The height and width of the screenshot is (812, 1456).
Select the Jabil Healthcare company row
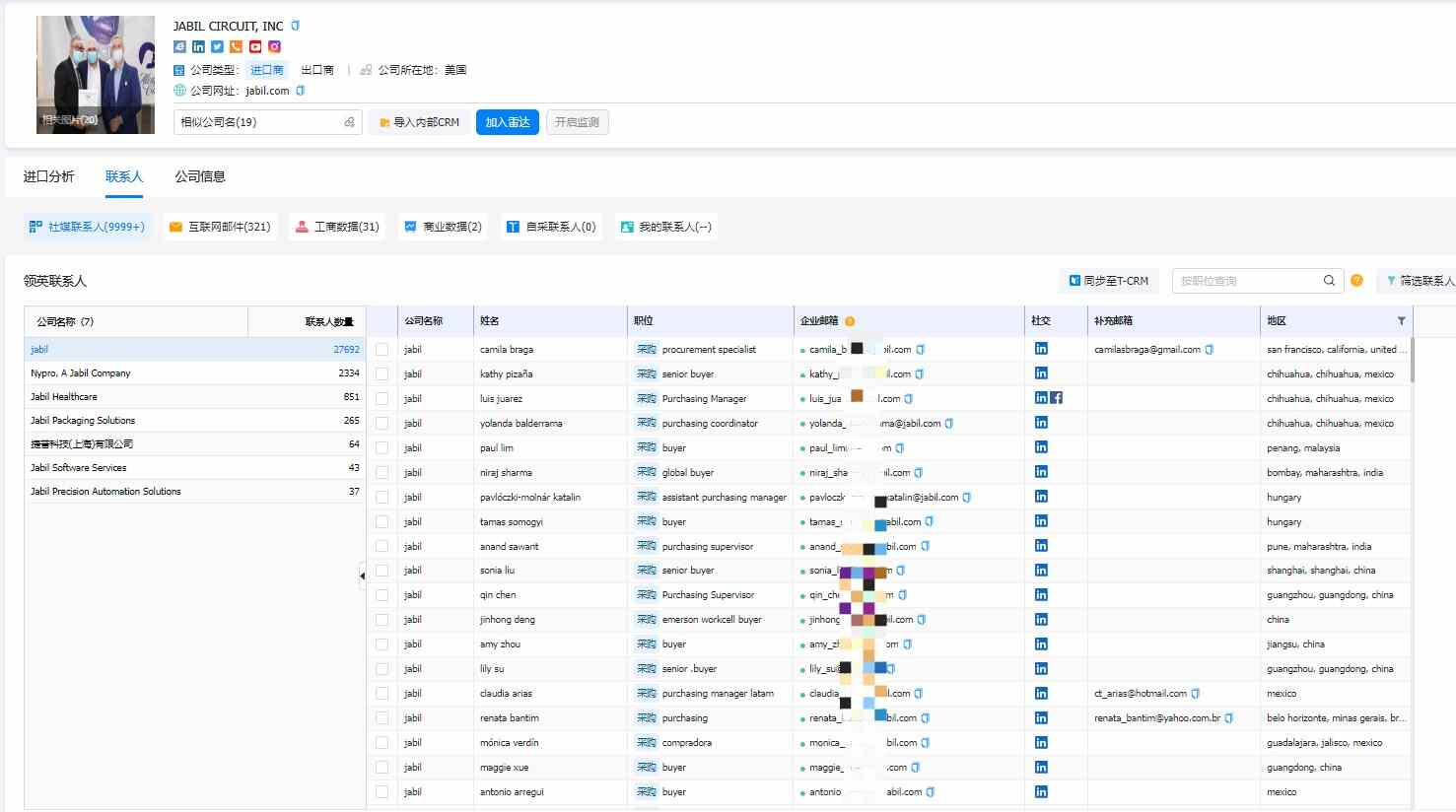point(195,397)
